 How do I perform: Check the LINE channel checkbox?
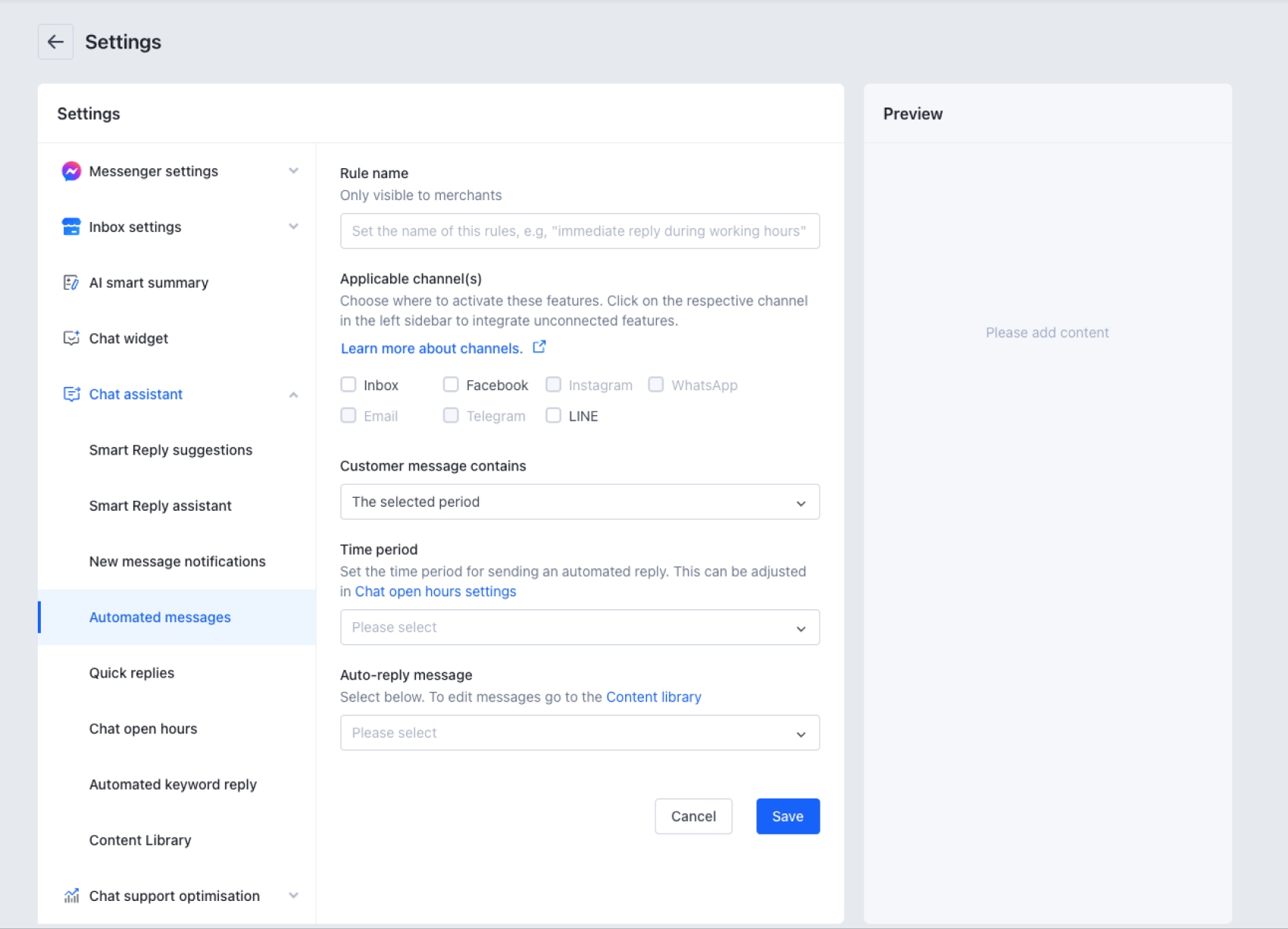click(554, 416)
